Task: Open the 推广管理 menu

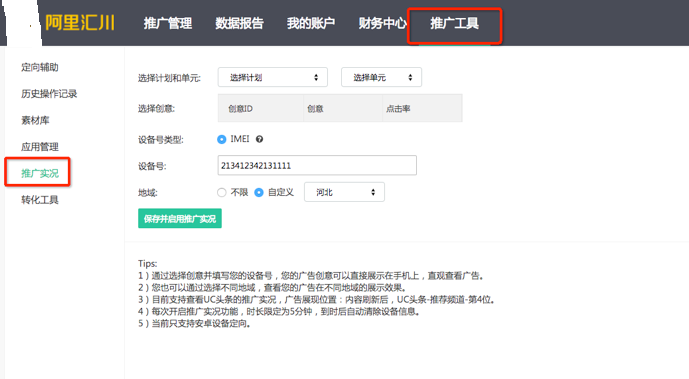Action: [167, 23]
